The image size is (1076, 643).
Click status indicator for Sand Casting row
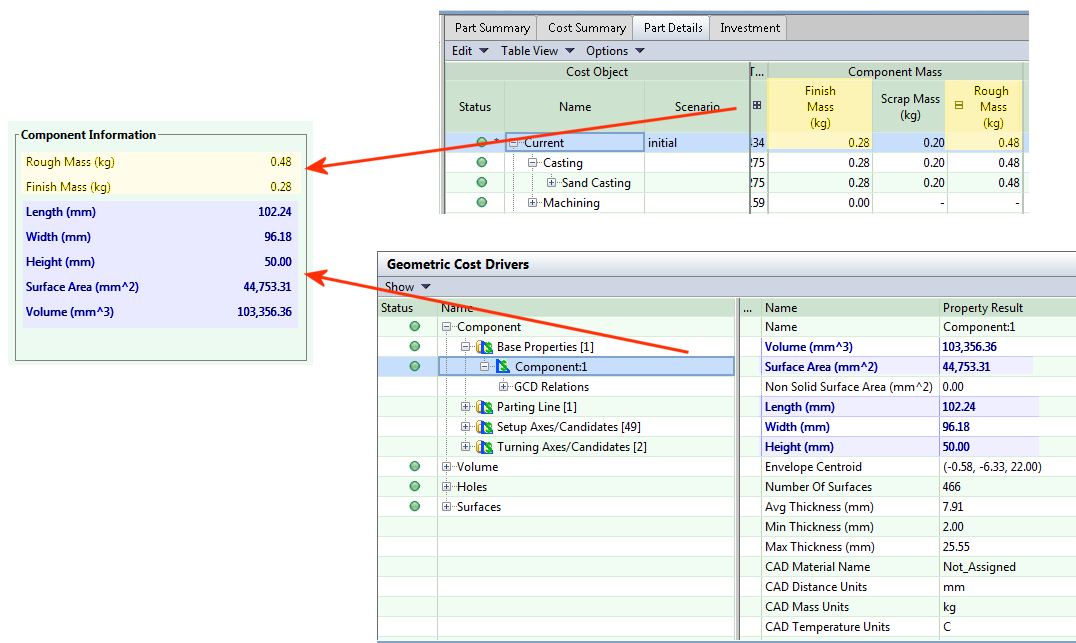click(481, 183)
